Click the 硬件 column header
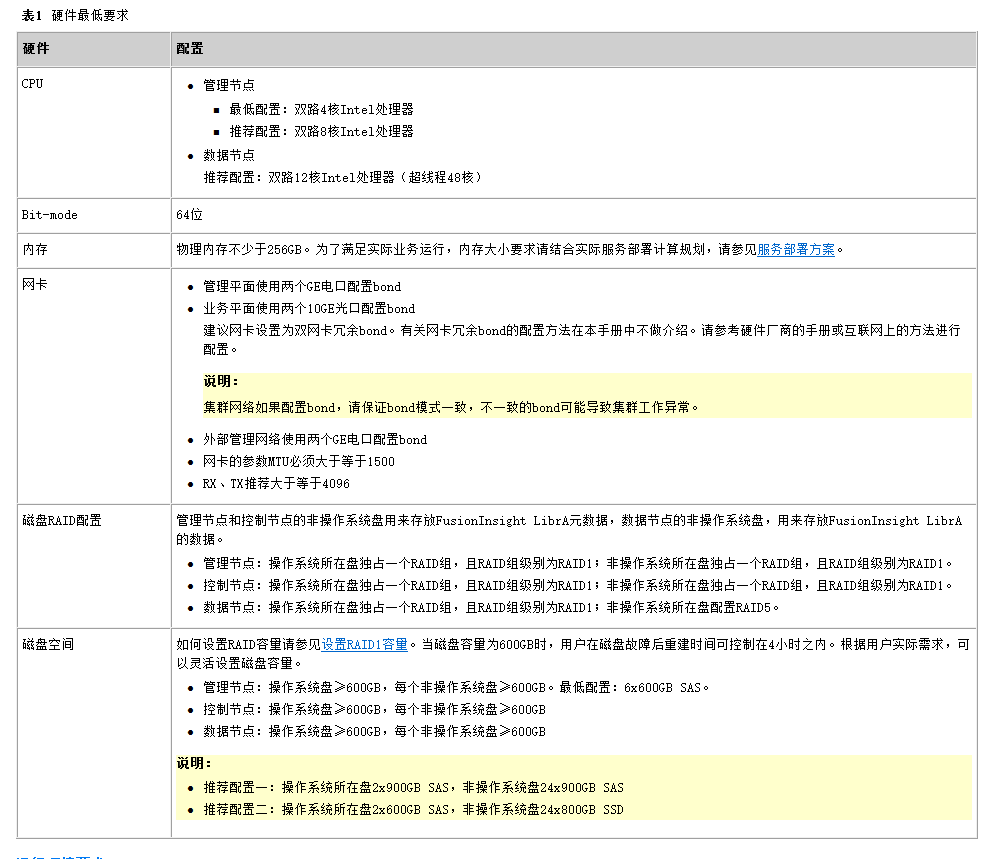 [36, 49]
